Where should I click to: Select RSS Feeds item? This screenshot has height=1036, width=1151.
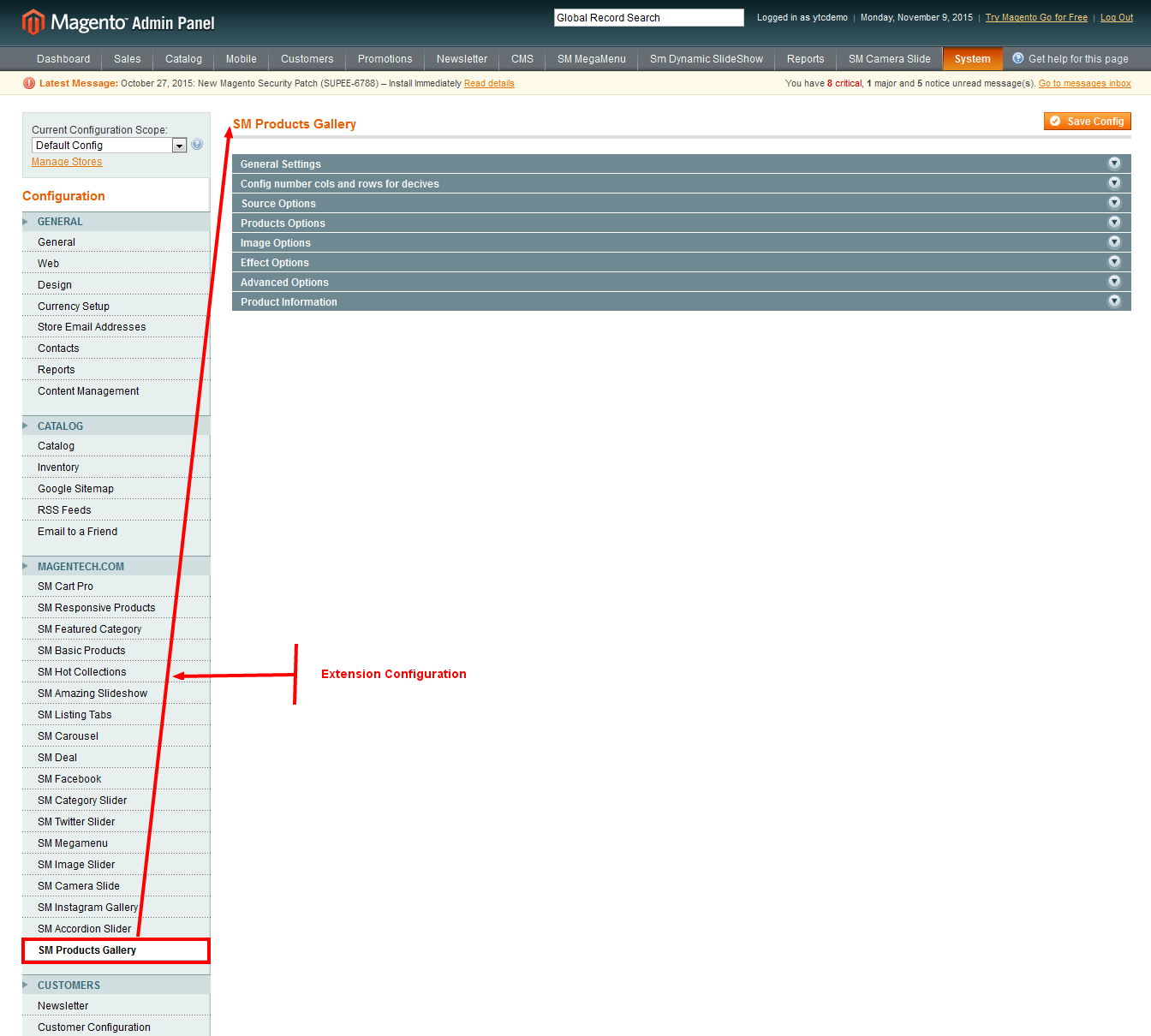point(116,510)
